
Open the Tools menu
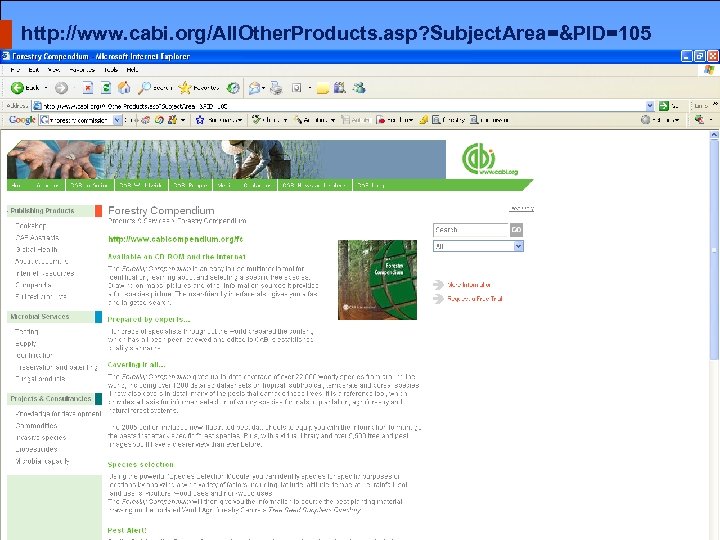pyautogui.click(x=111, y=70)
